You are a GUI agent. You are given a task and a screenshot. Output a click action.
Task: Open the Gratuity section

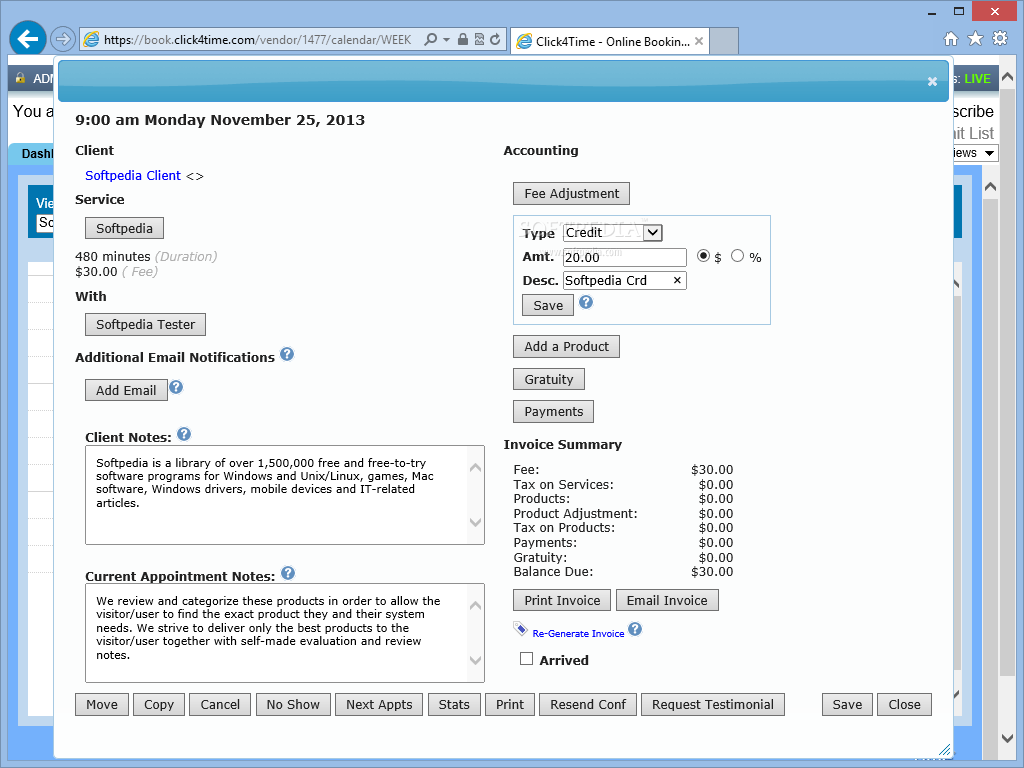coord(549,379)
